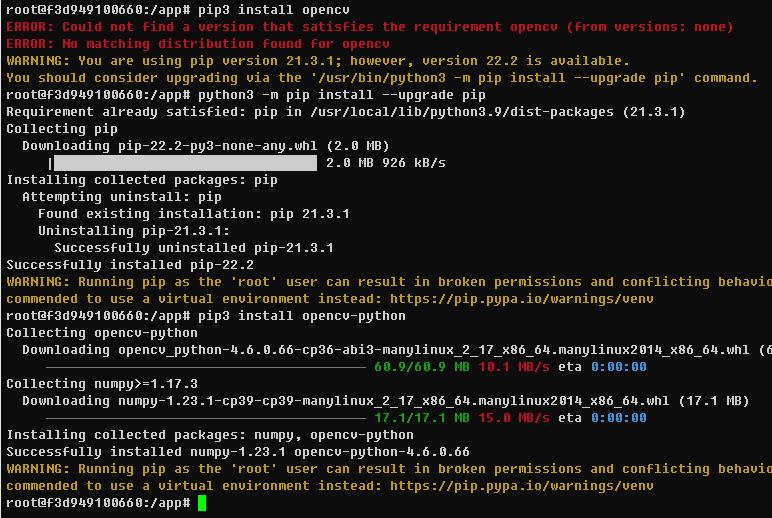Viewport: 772px width, 518px height.
Task: Click the 'pip3 install opencv-python' command text
Action: click(x=302, y=316)
